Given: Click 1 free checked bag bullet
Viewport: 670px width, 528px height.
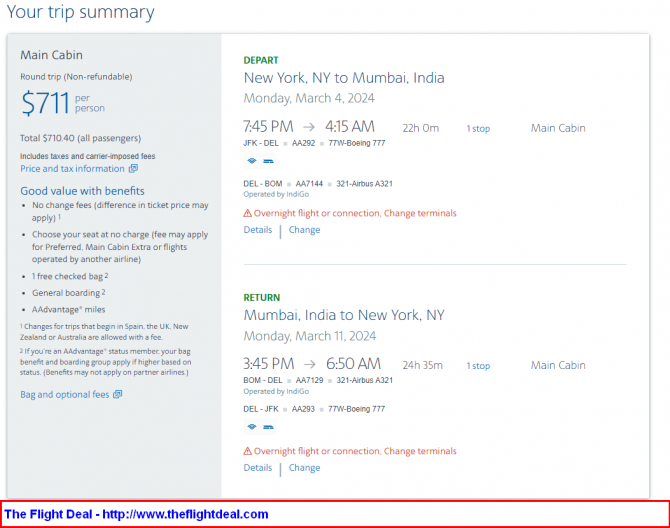Looking at the screenshot, I should coord(70,276).
